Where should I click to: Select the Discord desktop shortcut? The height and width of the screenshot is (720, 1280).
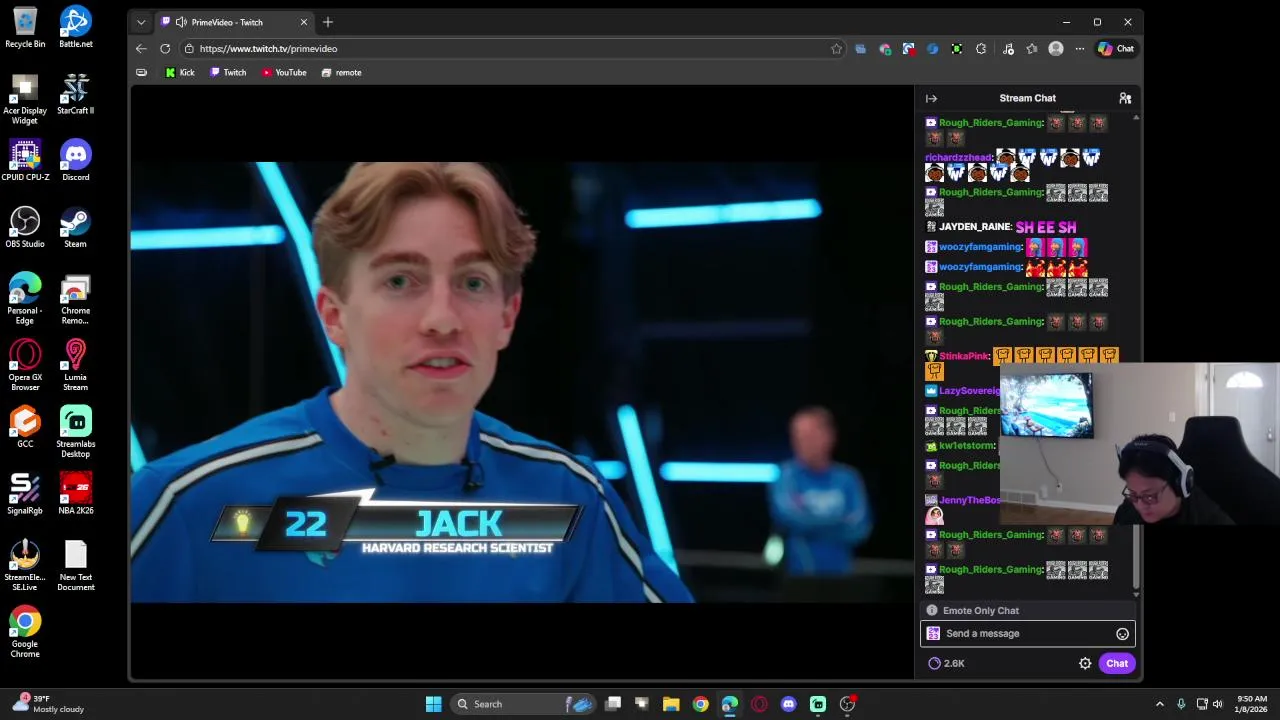point(75,160)
